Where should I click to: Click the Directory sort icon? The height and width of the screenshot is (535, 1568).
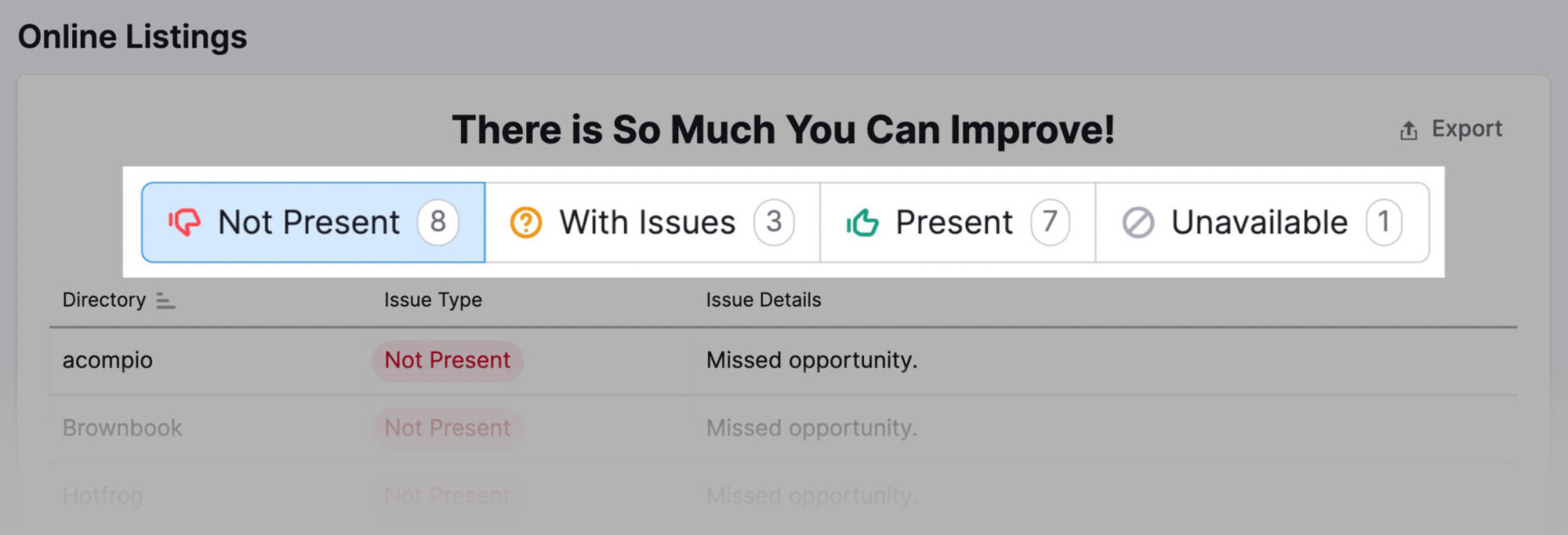(165, 301)
